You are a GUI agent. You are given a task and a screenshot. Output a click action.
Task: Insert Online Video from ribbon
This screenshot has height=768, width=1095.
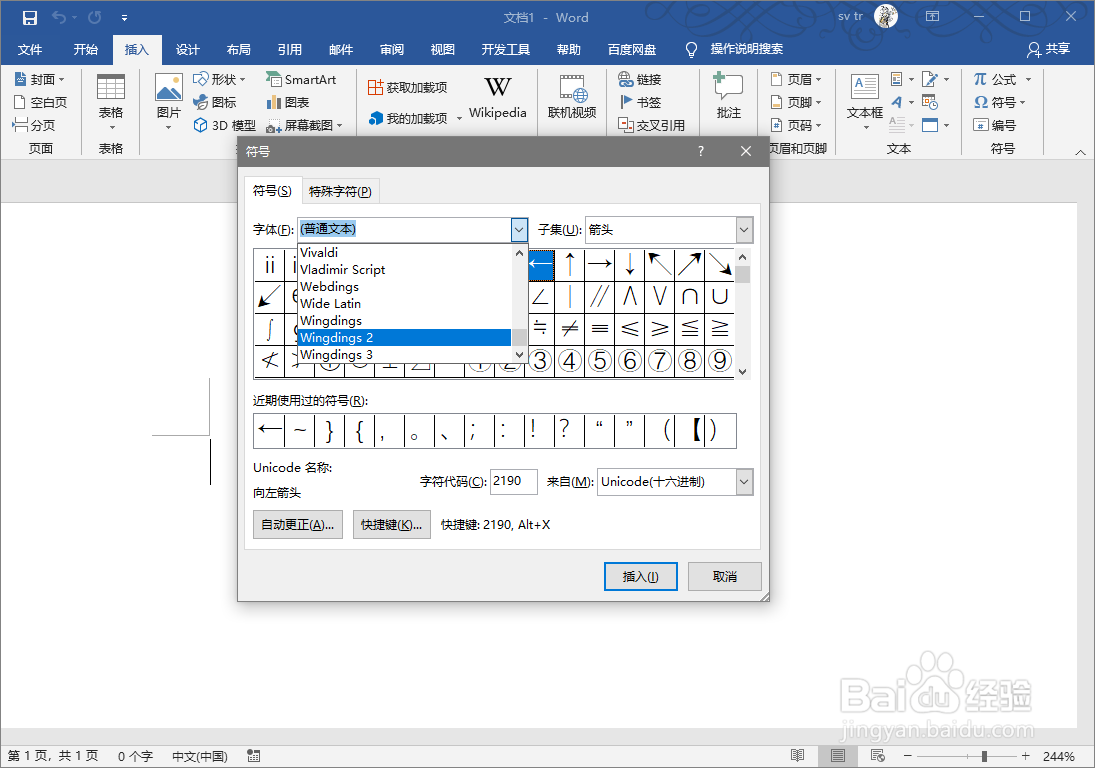571,96
